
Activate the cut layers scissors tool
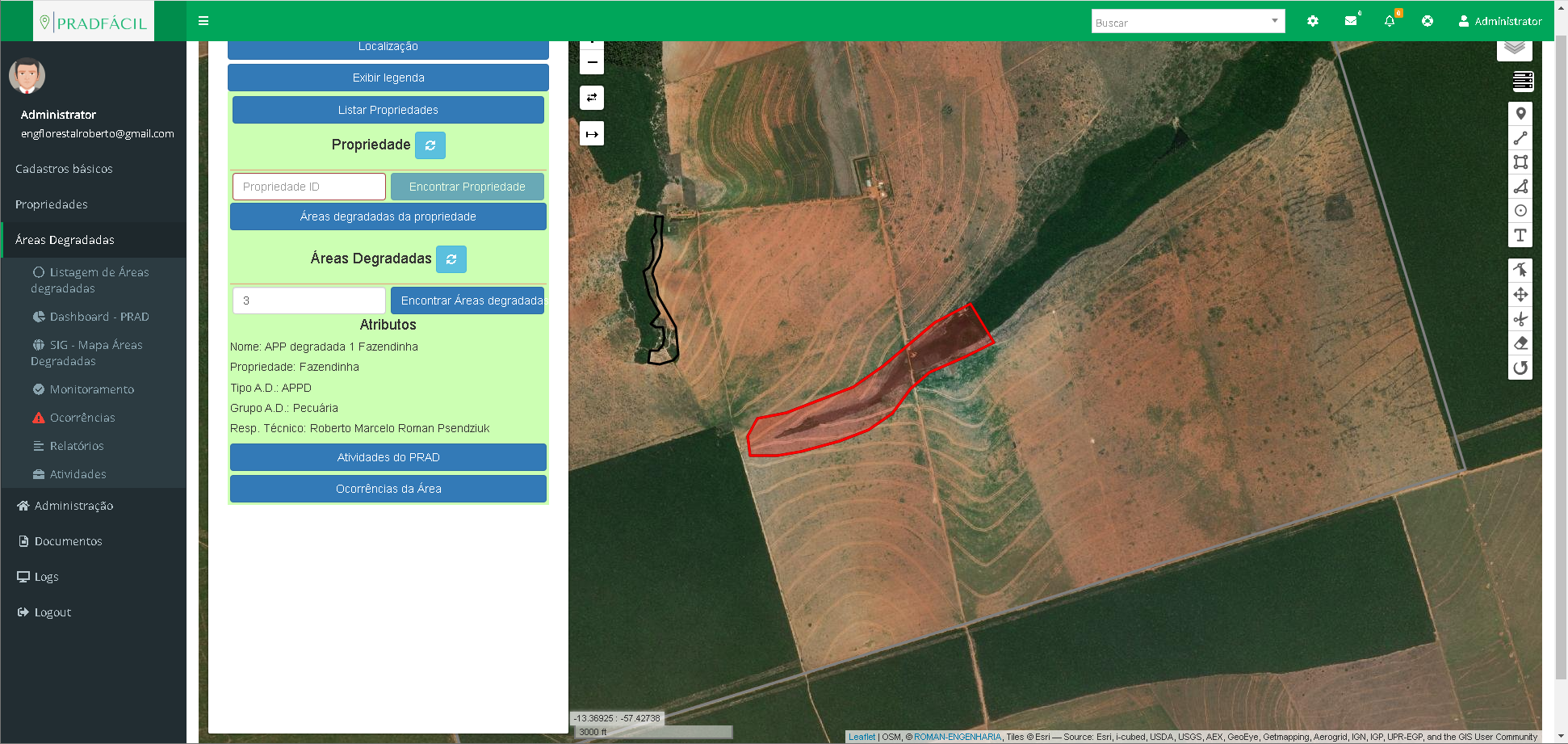point(1520,319)
